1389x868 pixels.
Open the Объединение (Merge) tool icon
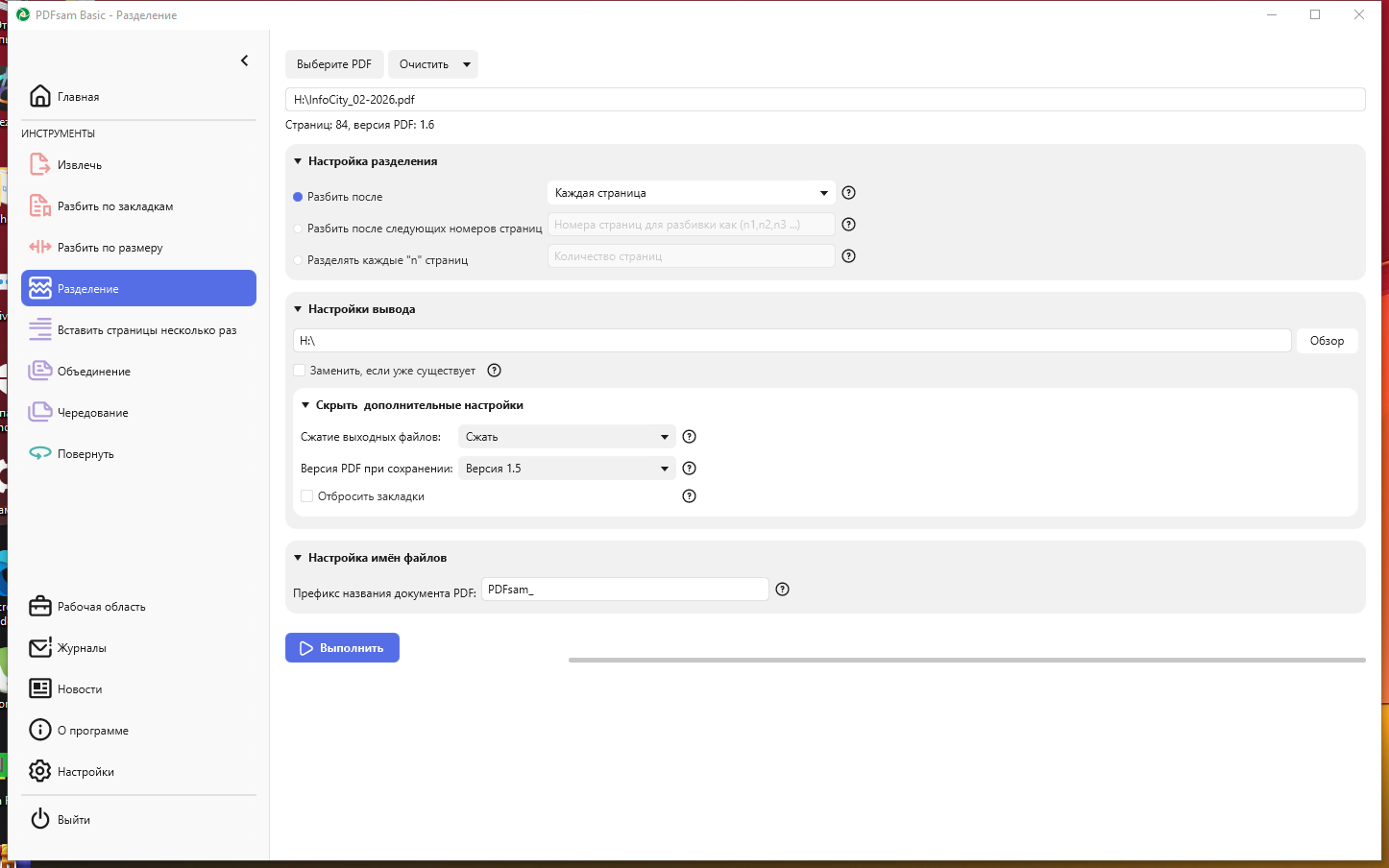[39, 372]
